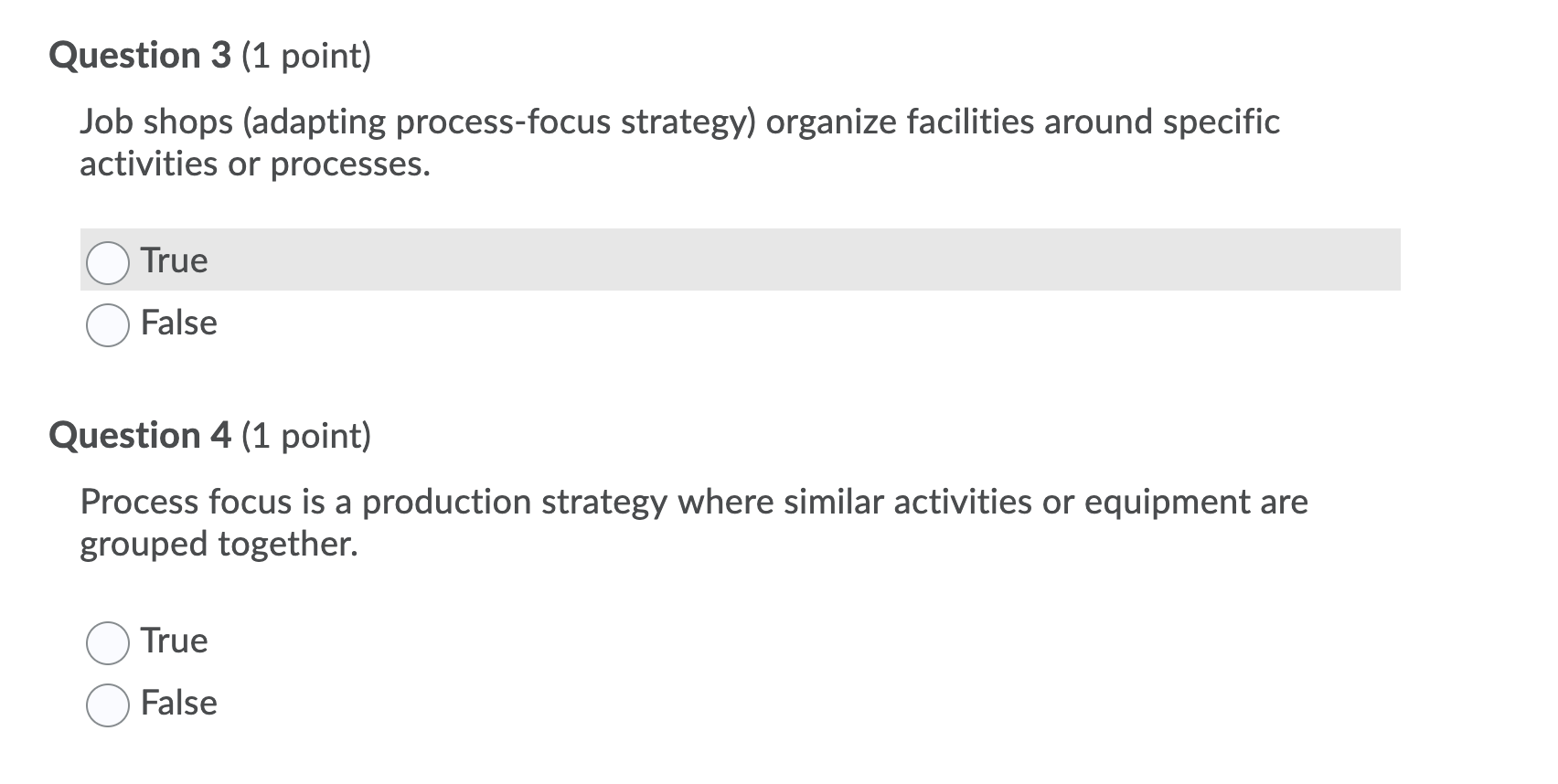Click the Question 3 True radio circle
This screenshot has height=784, width=1558.
click(107, 261)
